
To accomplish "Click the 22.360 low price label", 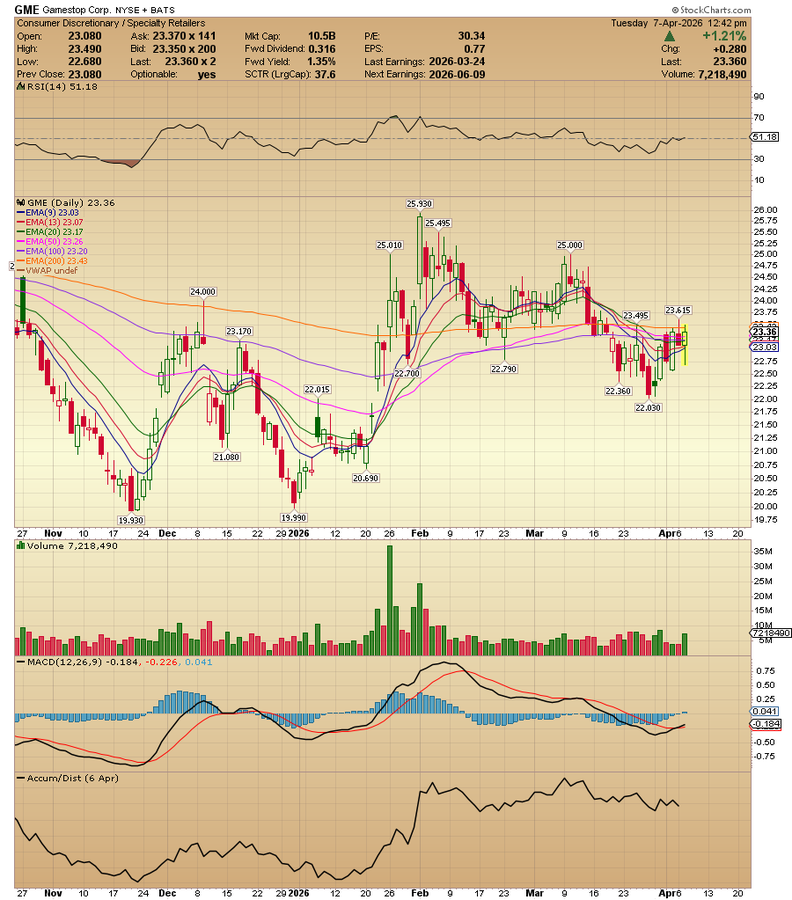I will pos(618,391).
